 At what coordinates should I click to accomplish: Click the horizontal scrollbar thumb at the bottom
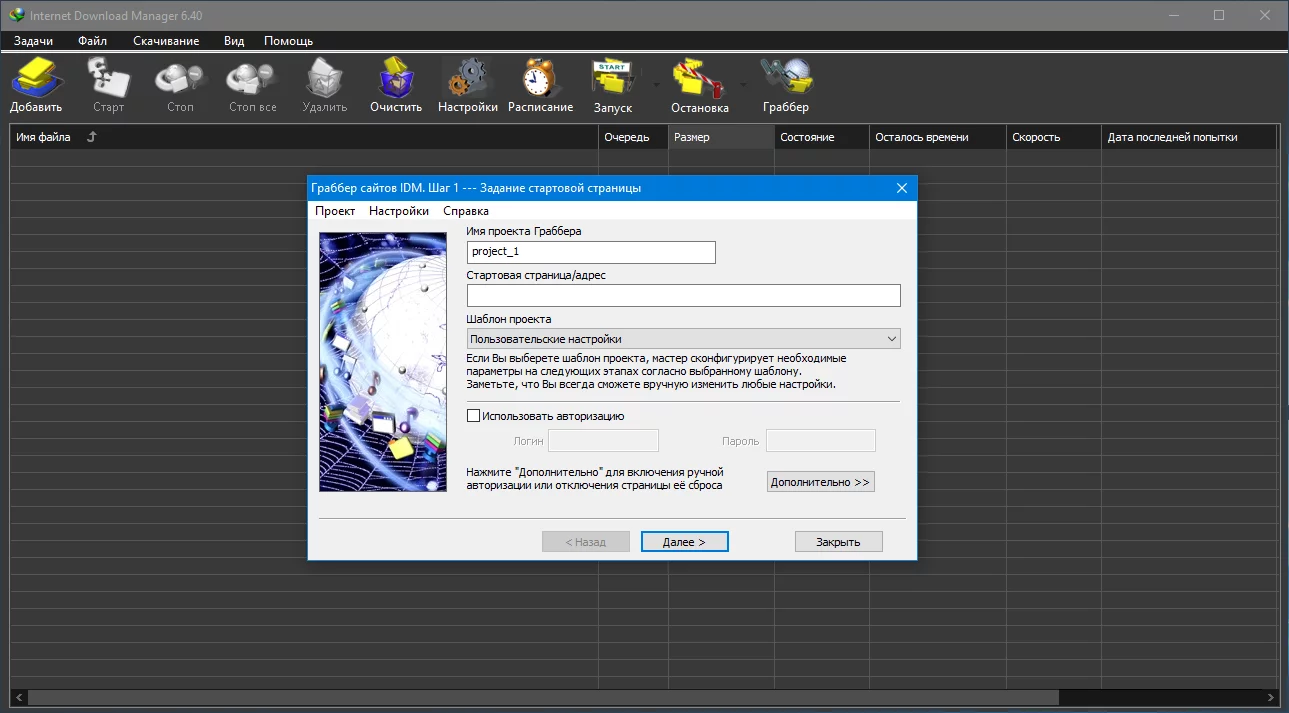pyautogui.click(x=542, y=697)
